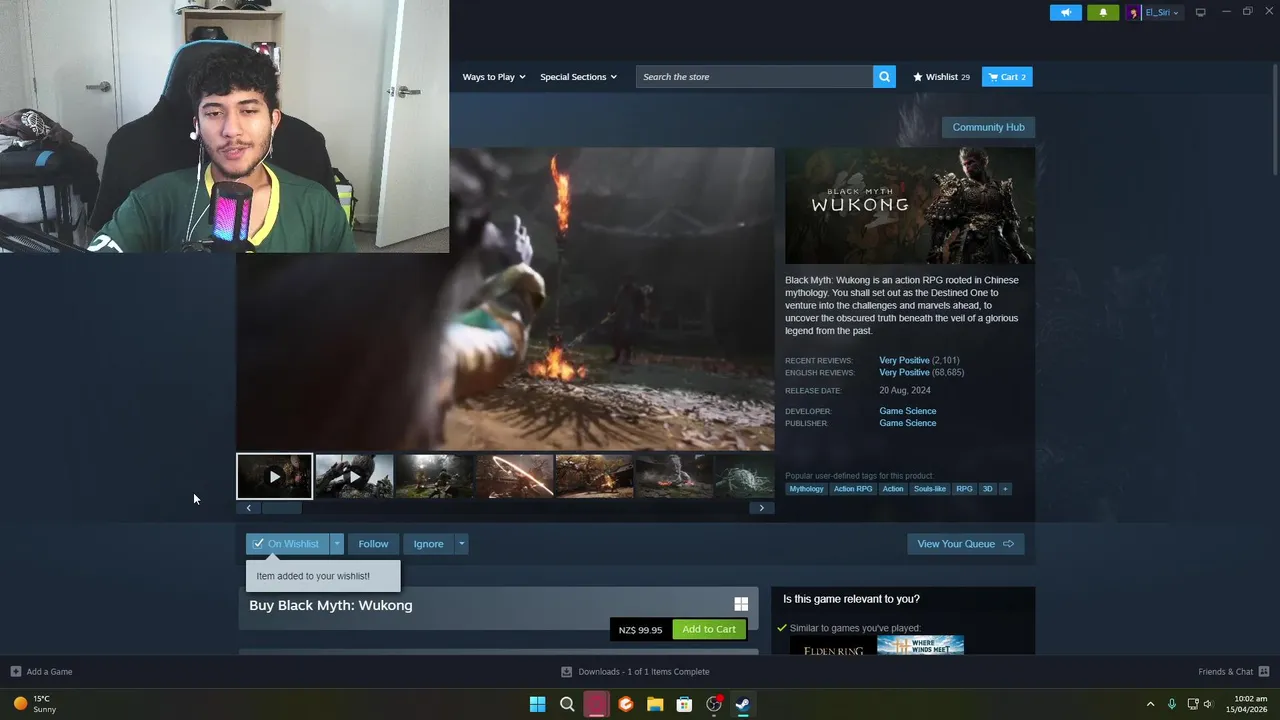1280x720 pixels.
Task: Click the media strip scrollbar handle
Action: 281,508
